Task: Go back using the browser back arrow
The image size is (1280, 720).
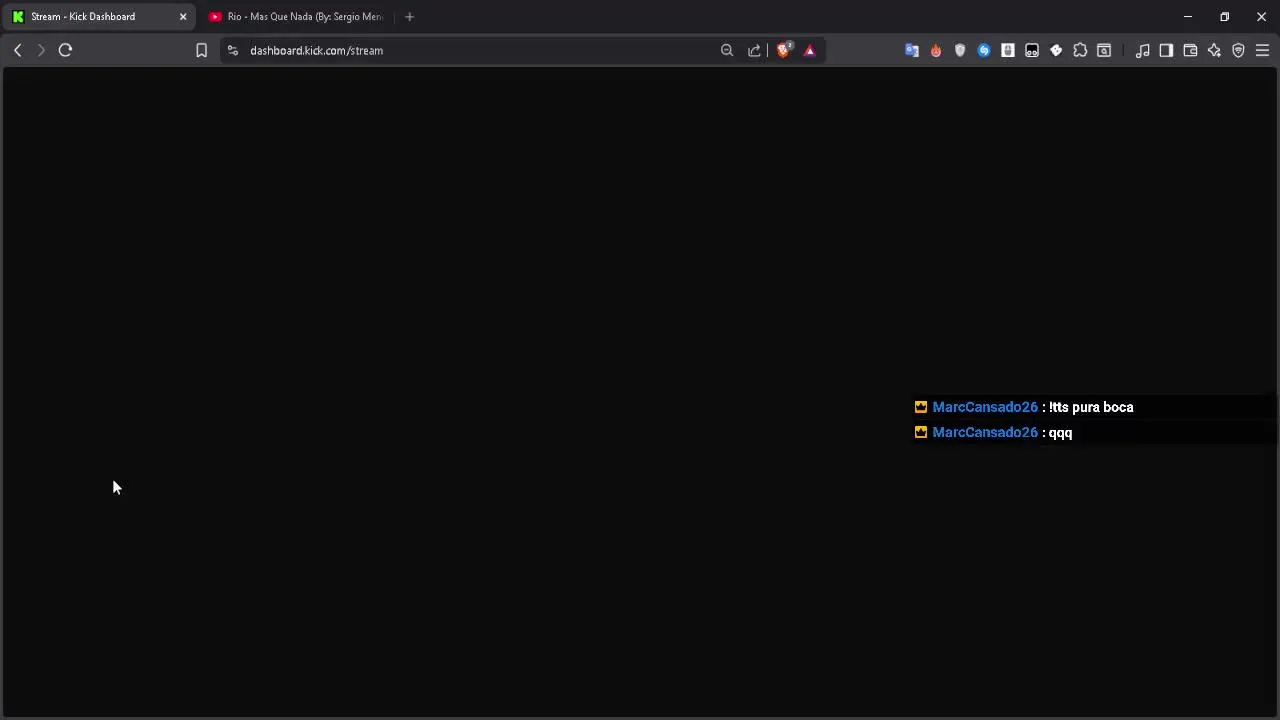Action: [17, 50]
